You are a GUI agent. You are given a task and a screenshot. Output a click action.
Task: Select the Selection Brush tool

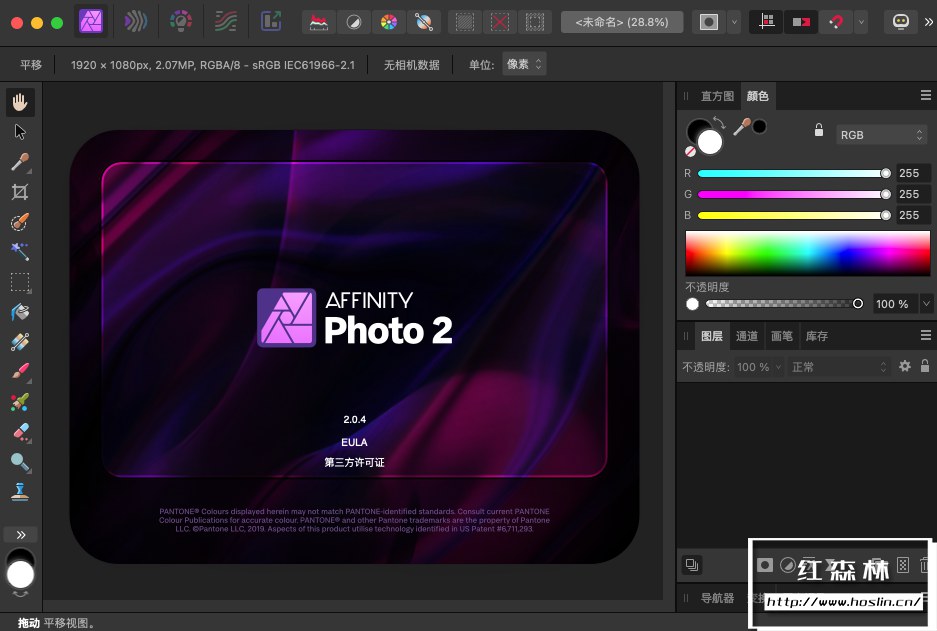(x=20, y=222)
